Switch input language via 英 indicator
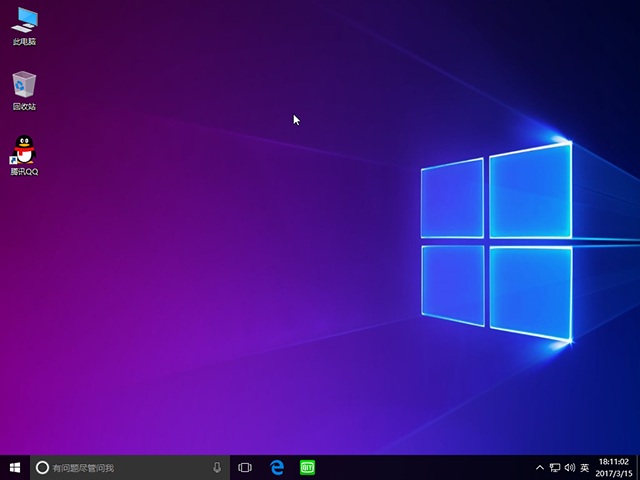Image resolution: width=640 pixels, height=480 pixels. 584,467
